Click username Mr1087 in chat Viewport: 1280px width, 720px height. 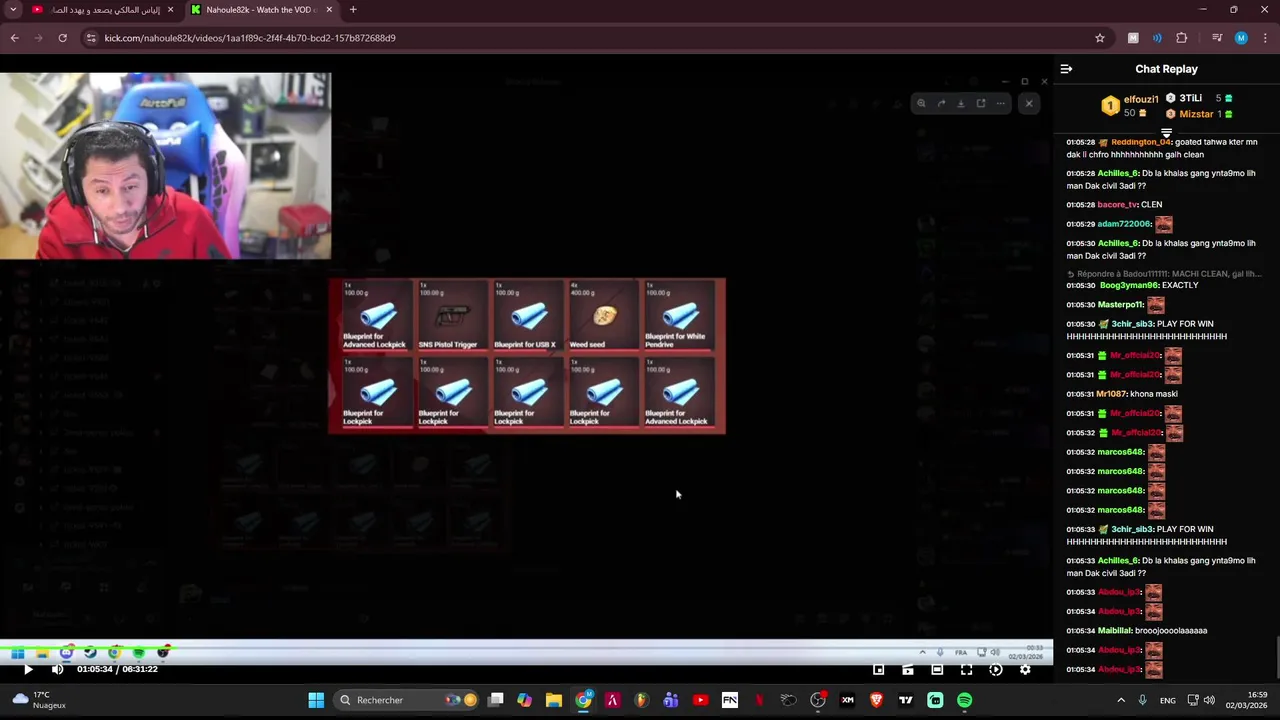tap(1111, 394)
